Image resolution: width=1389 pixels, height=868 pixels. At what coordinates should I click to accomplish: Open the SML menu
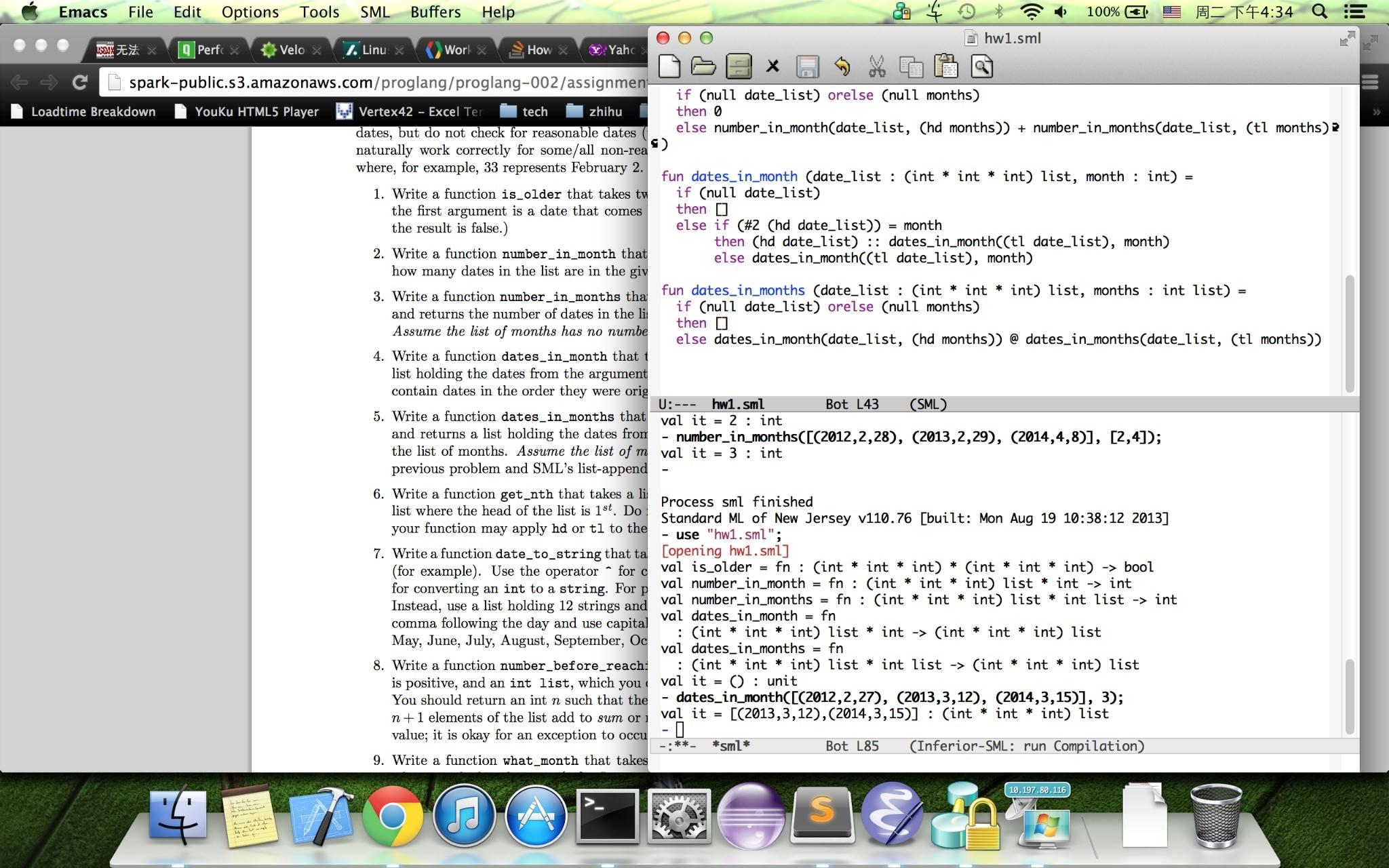click(374, 12)
